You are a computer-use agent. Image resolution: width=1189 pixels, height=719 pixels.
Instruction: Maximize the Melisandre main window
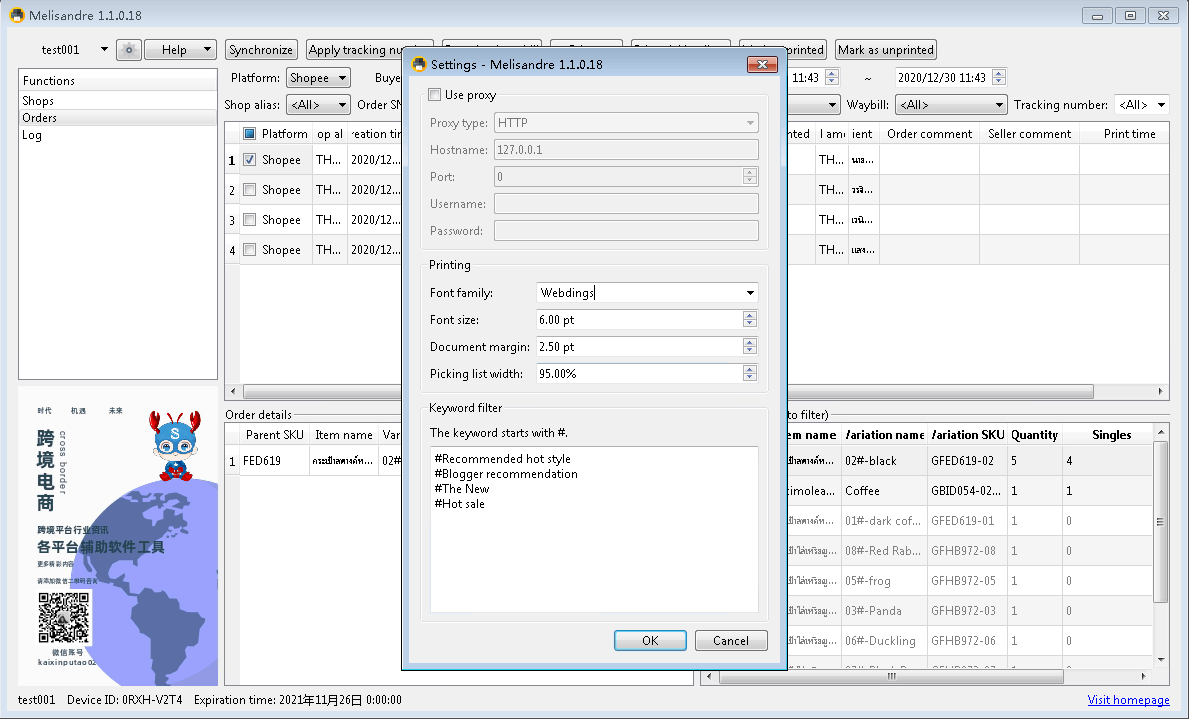click(1130, 15)
